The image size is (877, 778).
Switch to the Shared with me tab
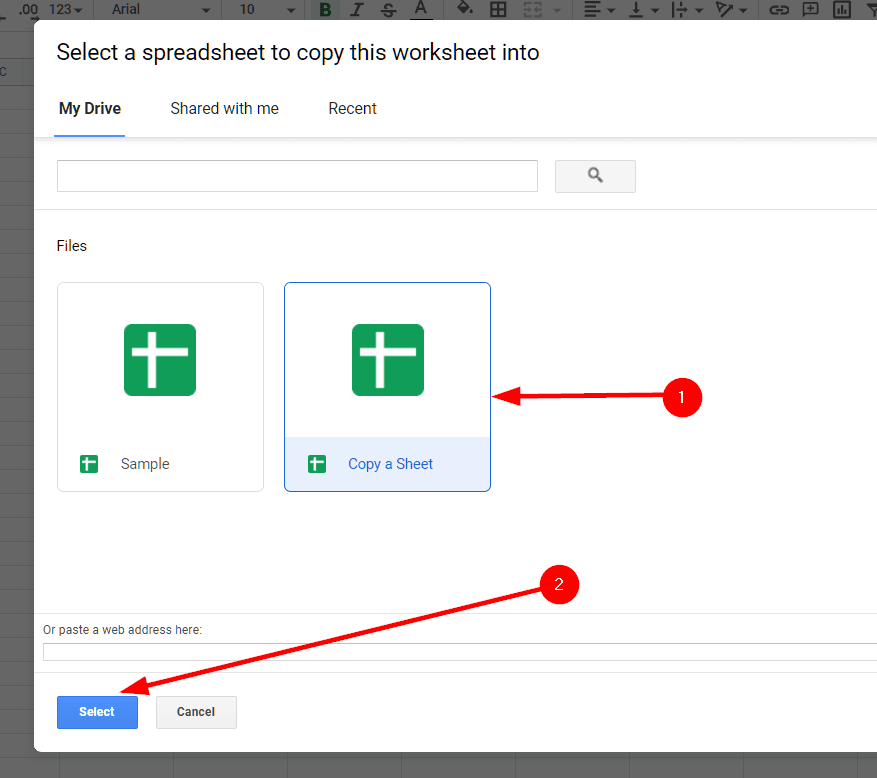tap(224, 109)
